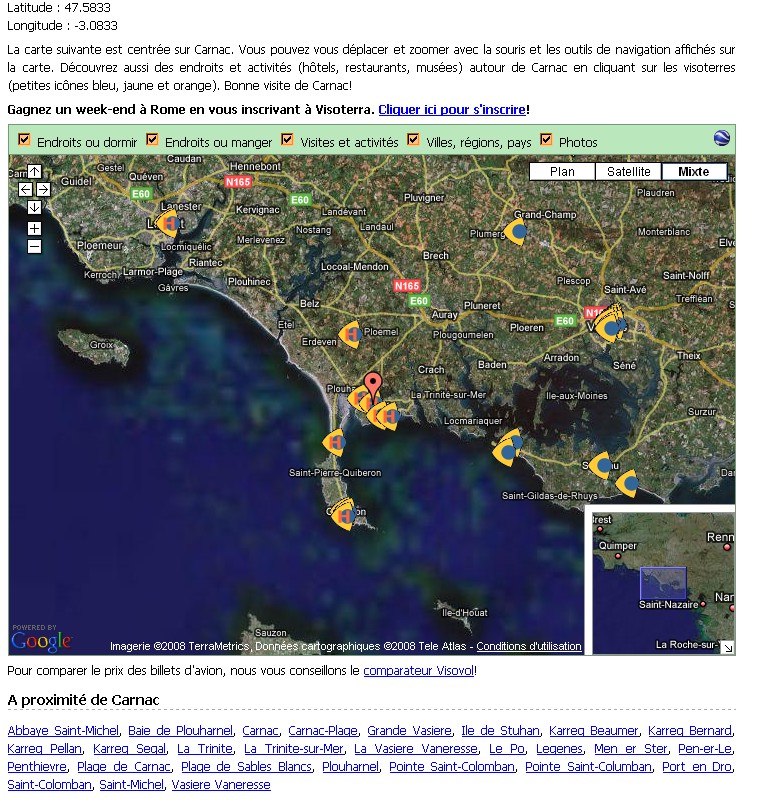Open the Penthievre link

click(37, 767)
